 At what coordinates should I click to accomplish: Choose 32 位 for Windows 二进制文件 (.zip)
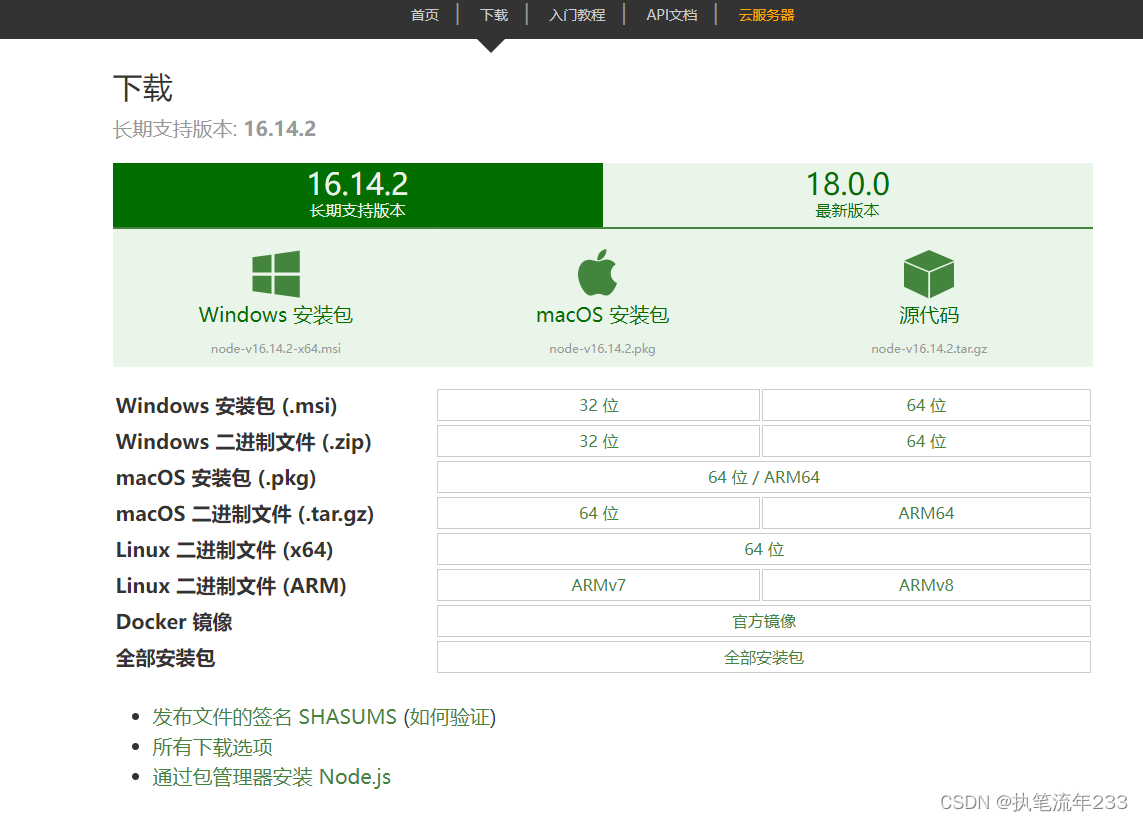click(x=598, y=441)
